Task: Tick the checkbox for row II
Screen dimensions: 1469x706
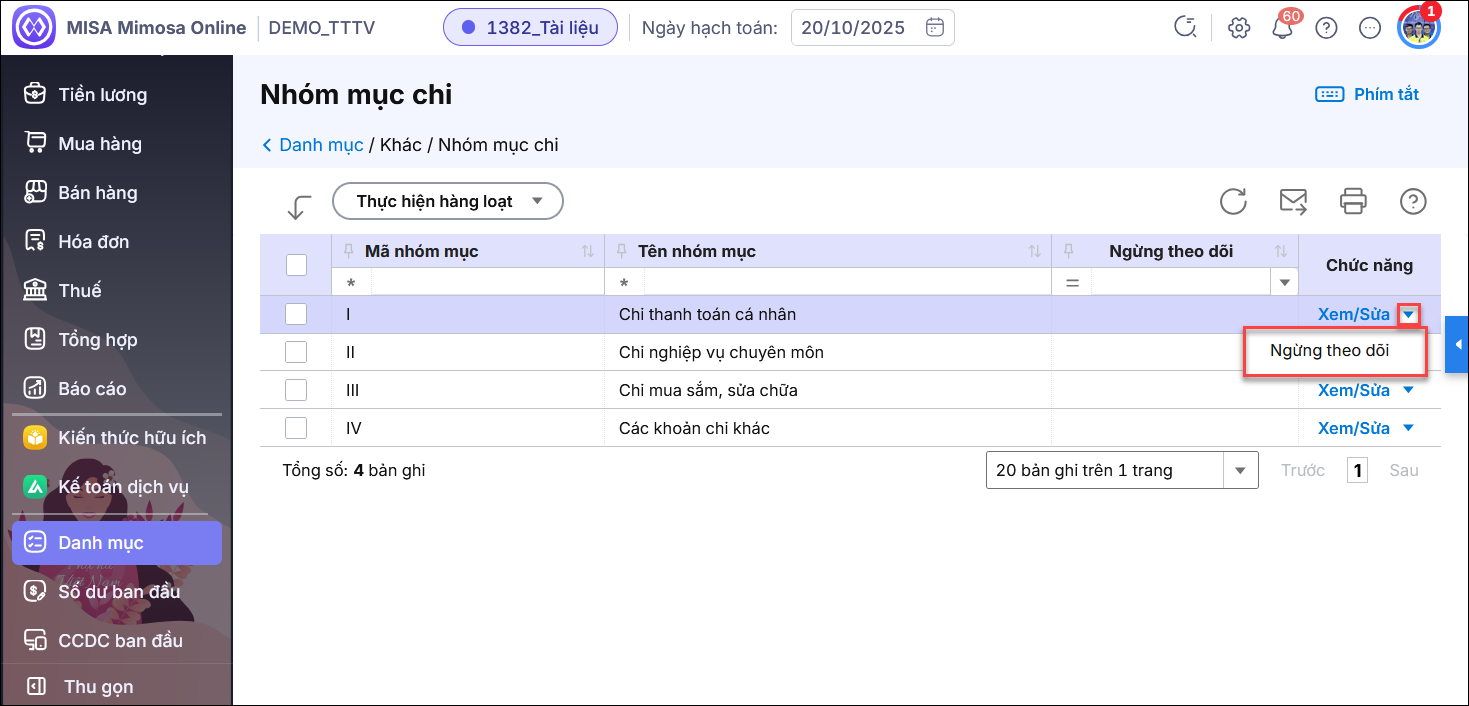Action: click(x=296, y=352)
